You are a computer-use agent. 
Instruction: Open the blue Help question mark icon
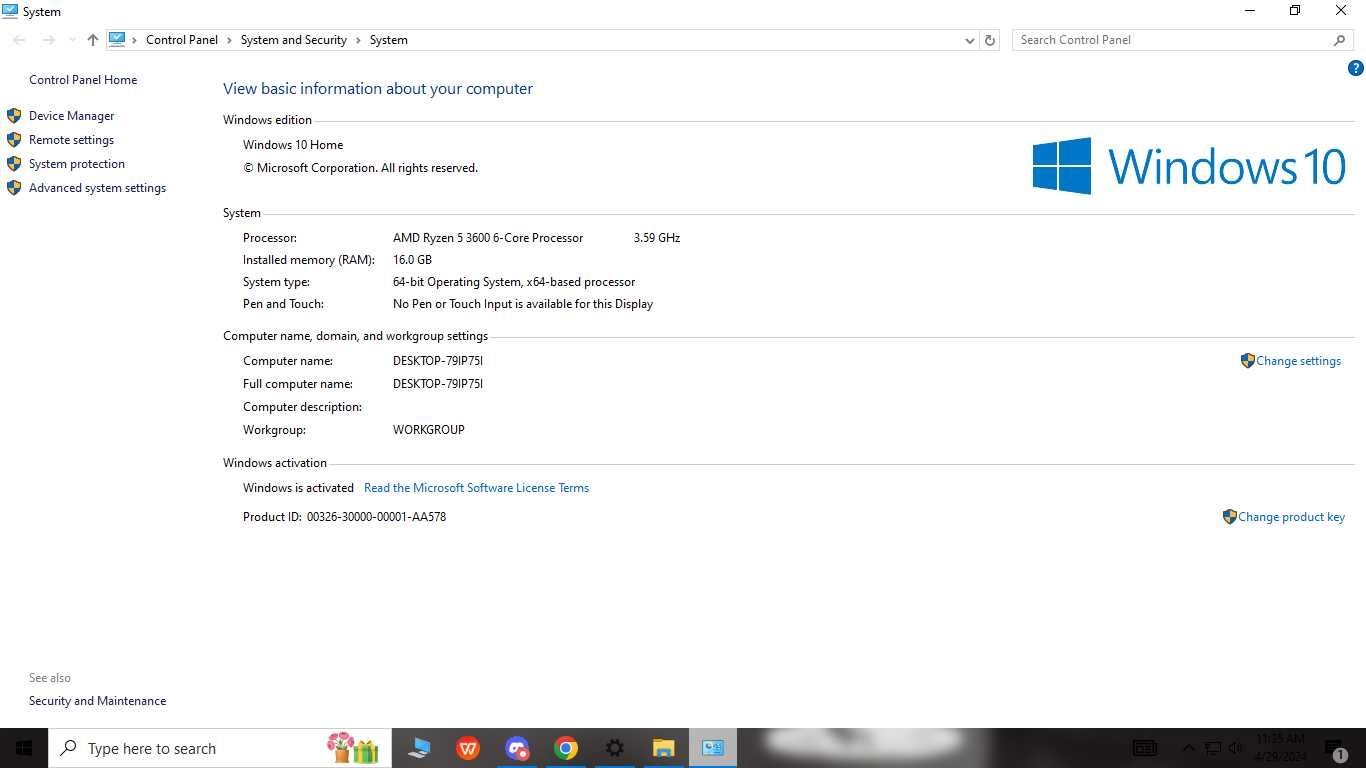pos(1356,69)
